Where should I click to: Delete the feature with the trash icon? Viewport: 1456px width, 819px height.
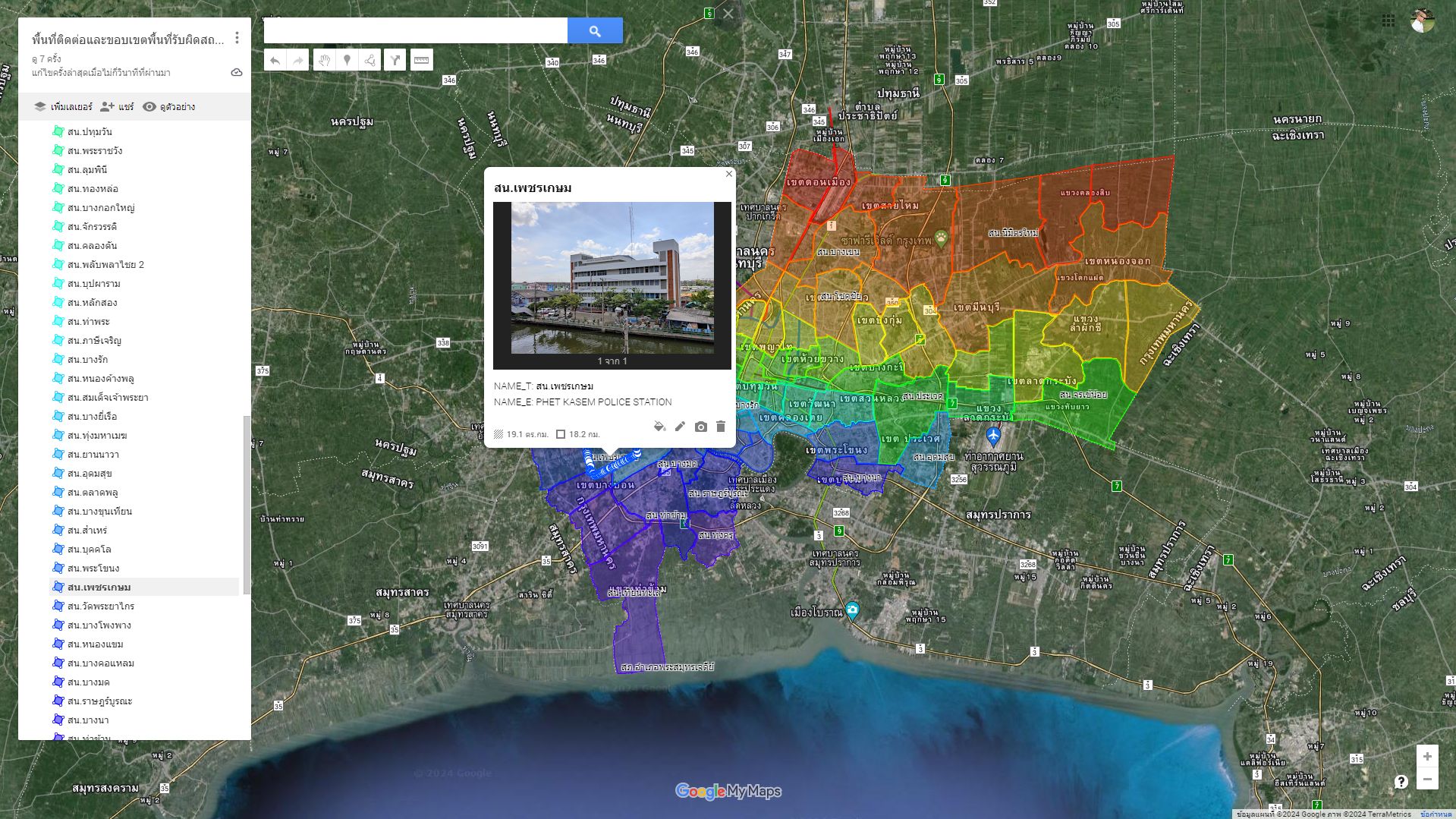tap(721, 427)
